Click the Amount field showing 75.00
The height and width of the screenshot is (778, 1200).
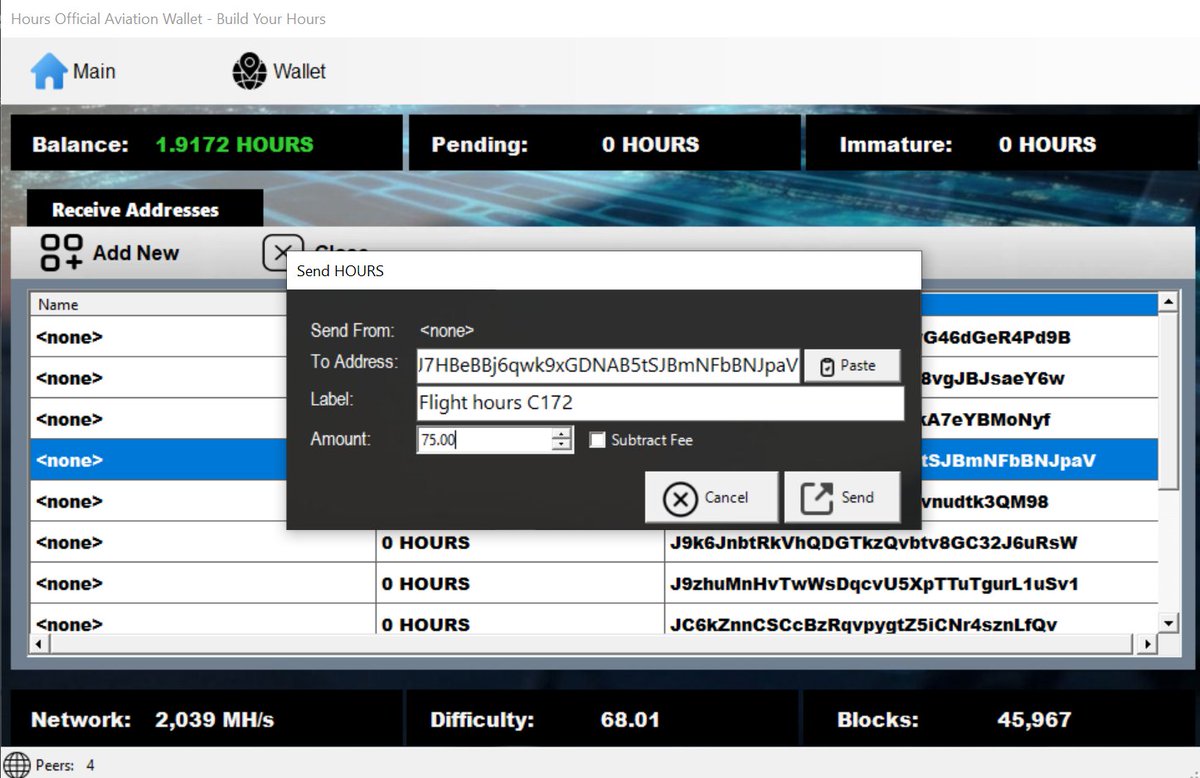pyautogui.click(x=484, y=440)
